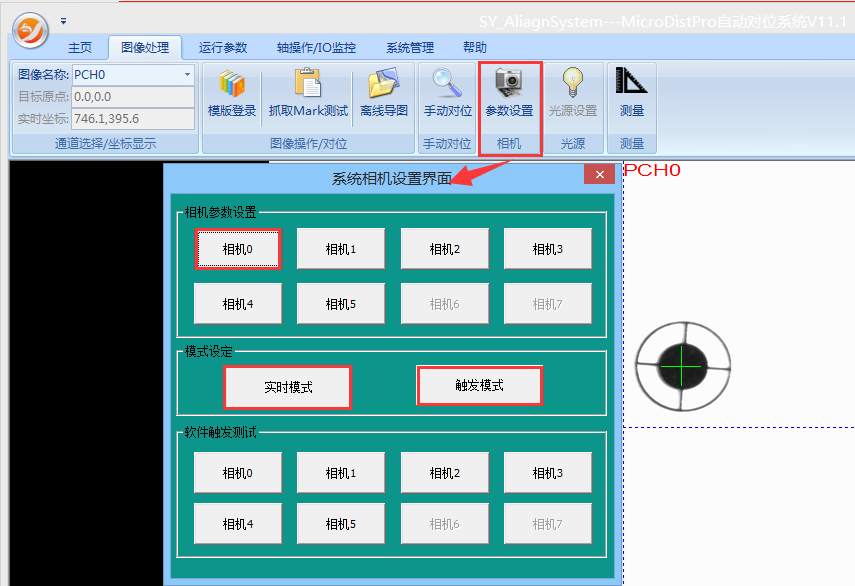
Task: Switch to 触发模式 trigger mode
Action: pyautogui.click(x=479, y=385)
